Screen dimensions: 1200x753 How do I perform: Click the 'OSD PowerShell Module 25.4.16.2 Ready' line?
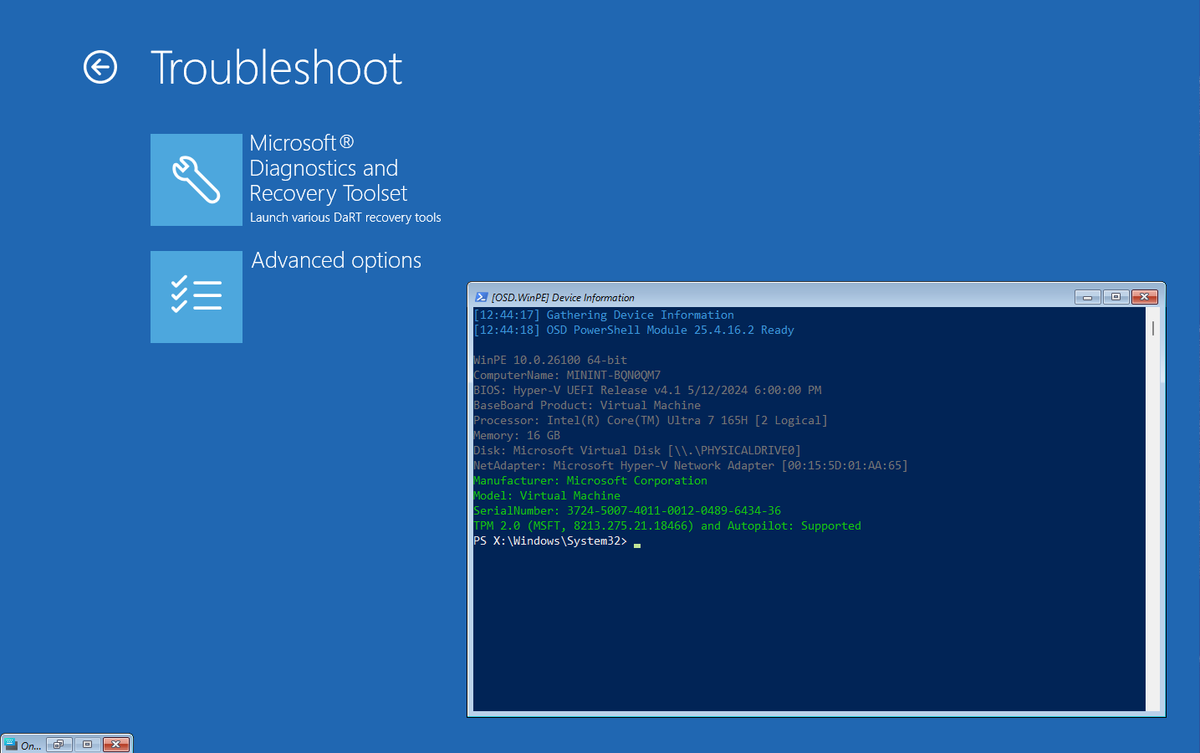[x=634, y=330]
